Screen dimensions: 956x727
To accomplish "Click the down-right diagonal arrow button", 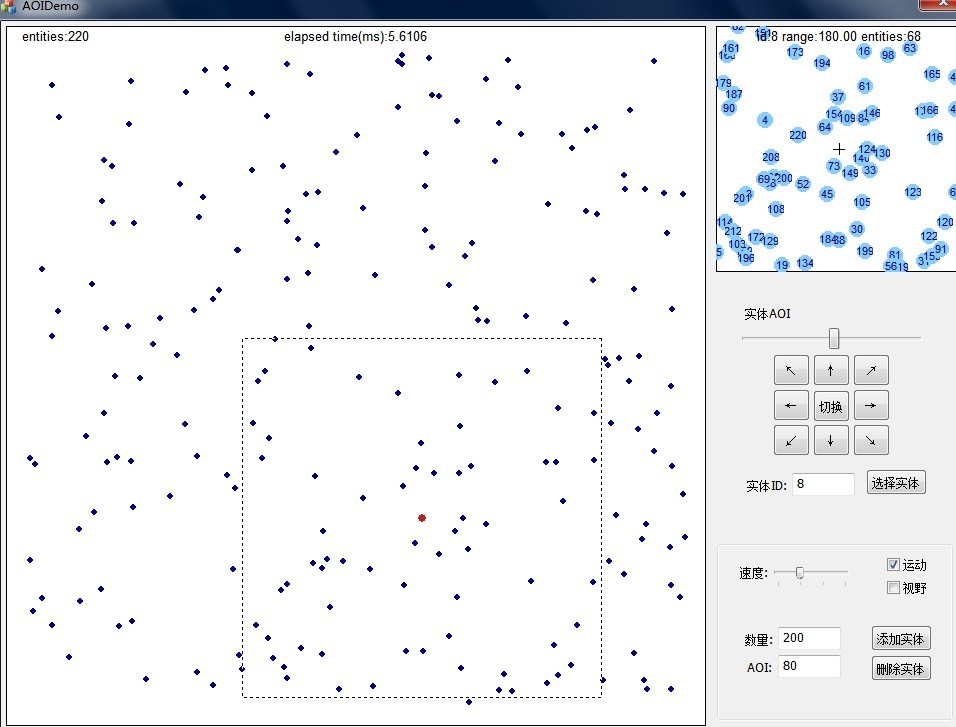I will coord(871,440).
